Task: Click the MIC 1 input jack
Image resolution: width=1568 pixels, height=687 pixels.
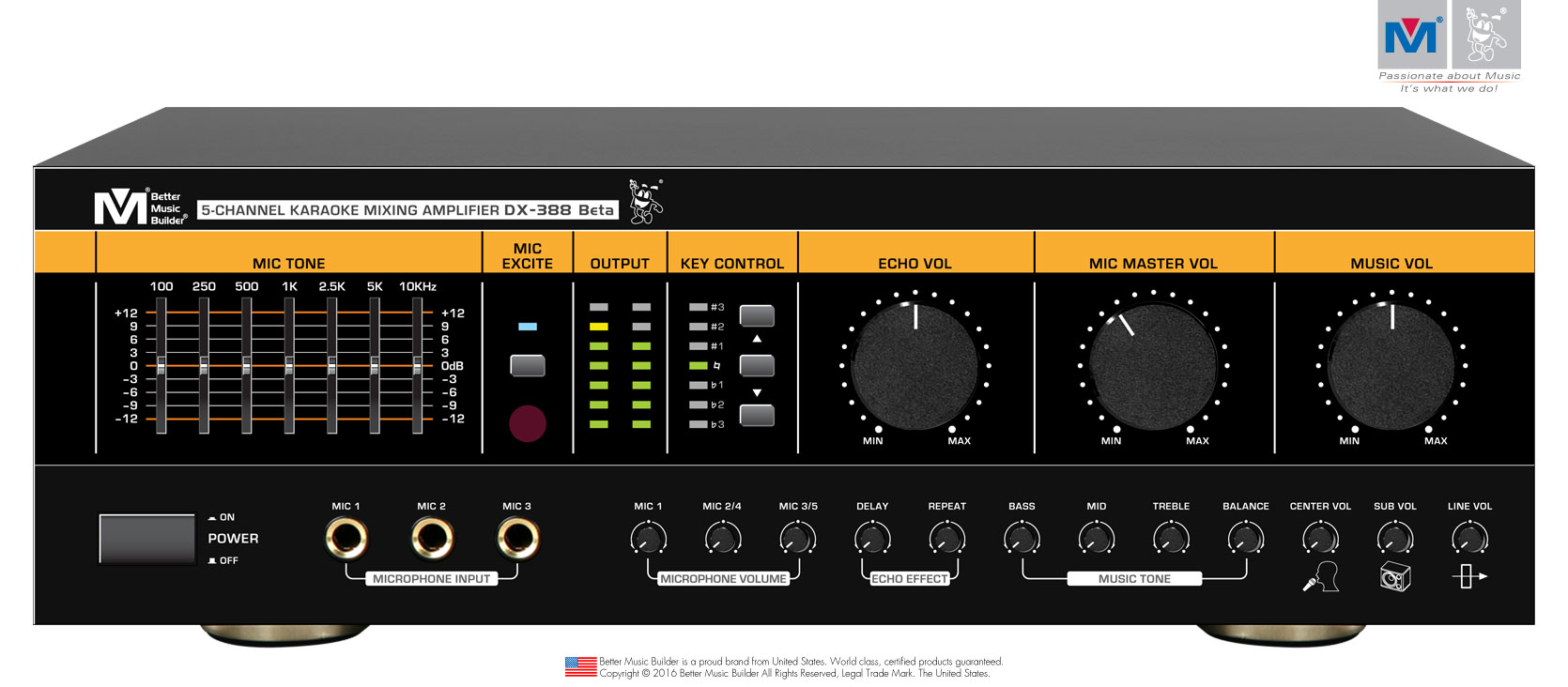Action: point(346,539)
